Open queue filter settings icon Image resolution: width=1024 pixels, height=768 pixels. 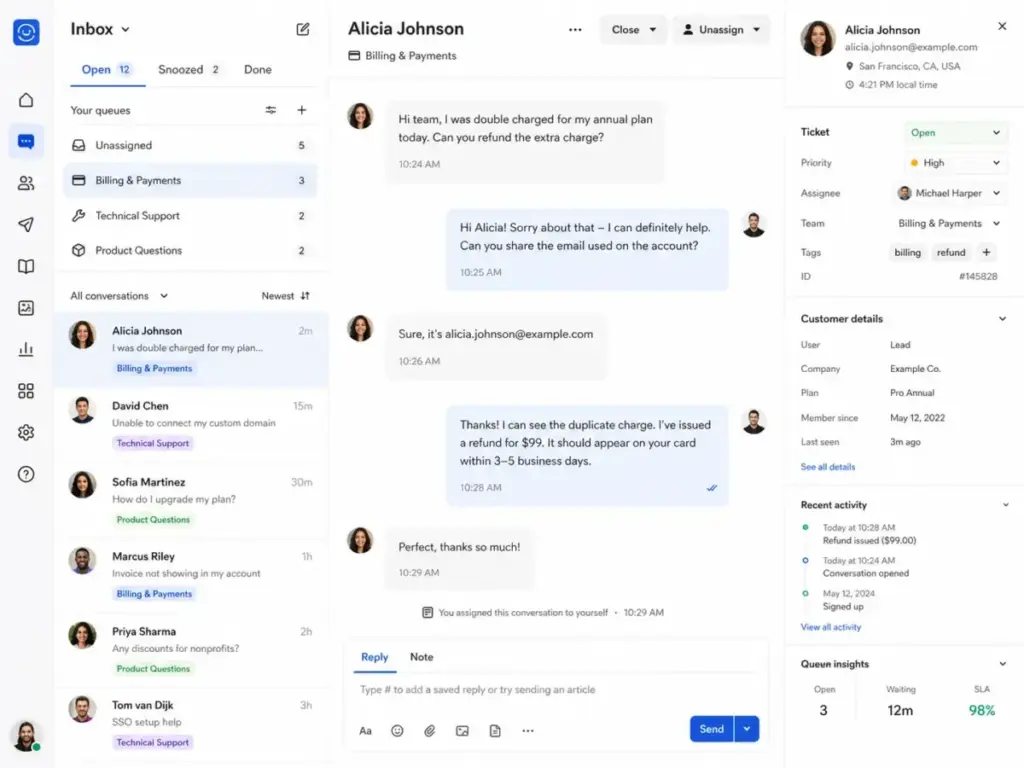(270, 110)
